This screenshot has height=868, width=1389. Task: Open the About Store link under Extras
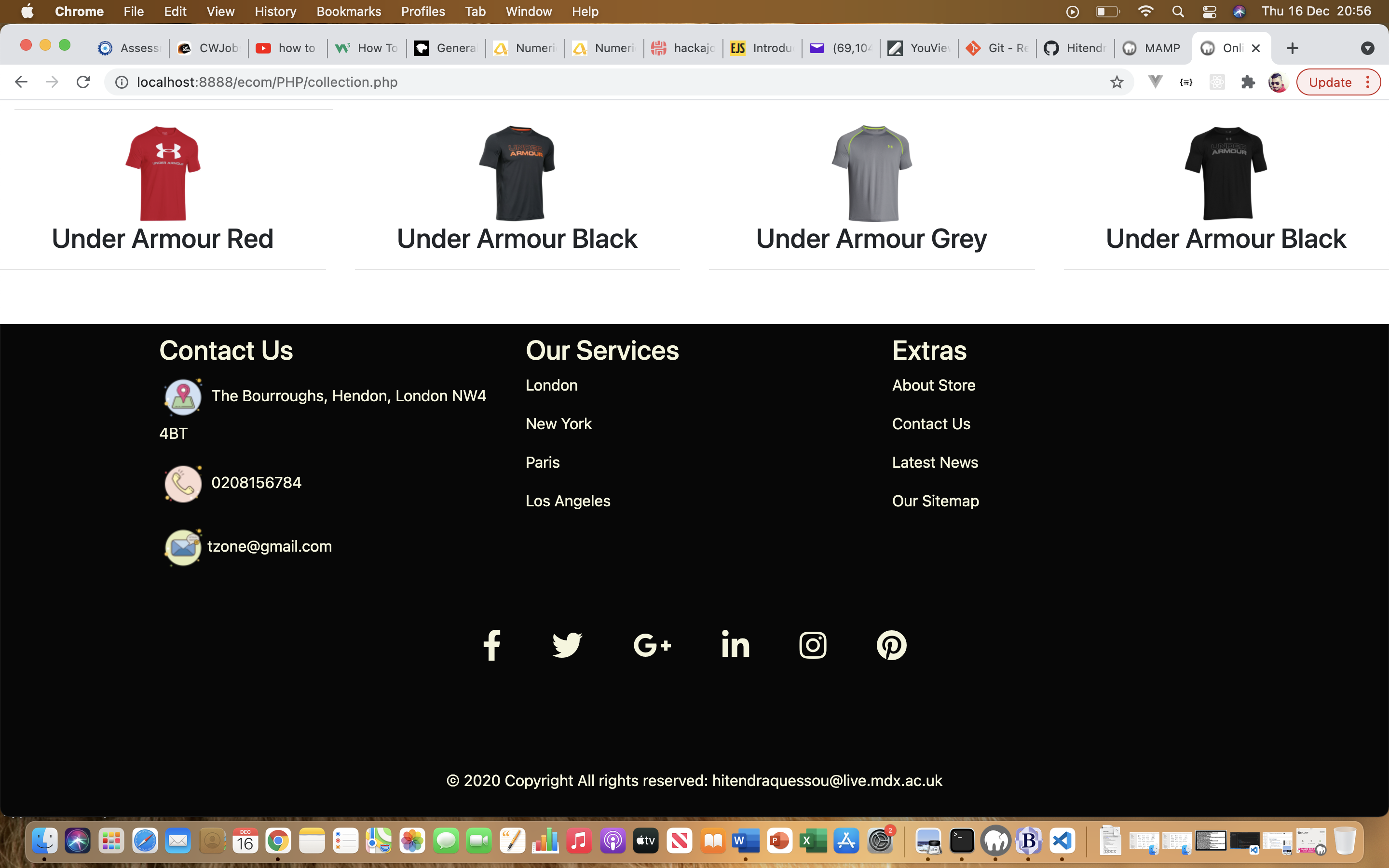click(x=933, y=385)
